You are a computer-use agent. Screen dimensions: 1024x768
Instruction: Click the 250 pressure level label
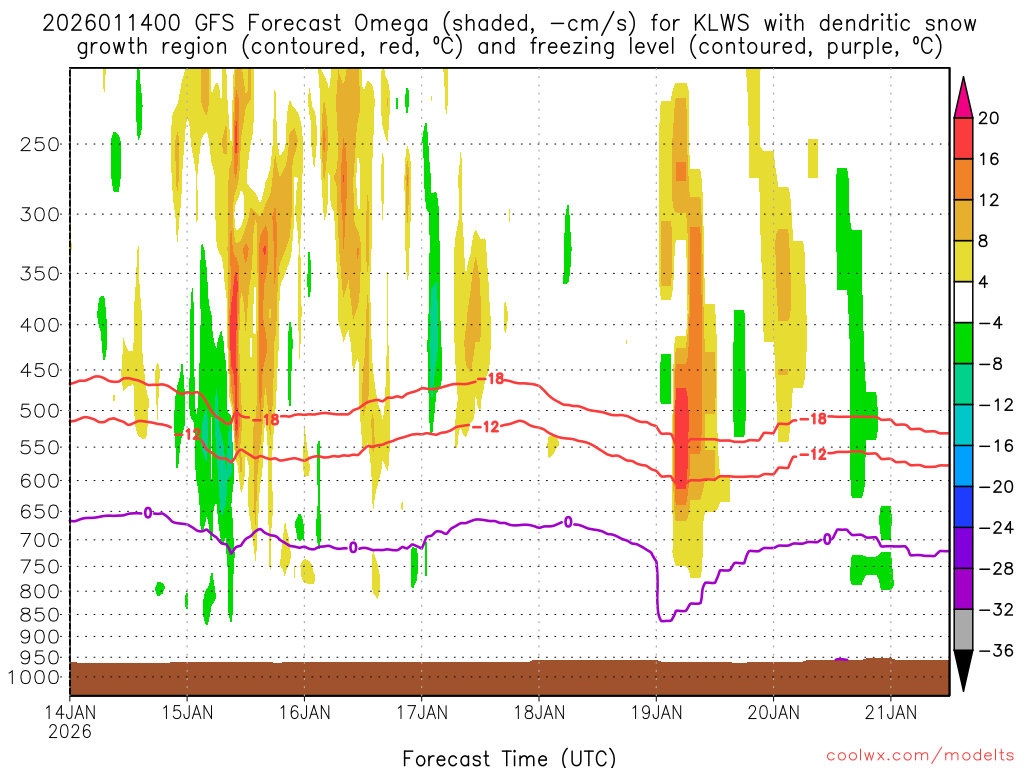tap(40, 144)
